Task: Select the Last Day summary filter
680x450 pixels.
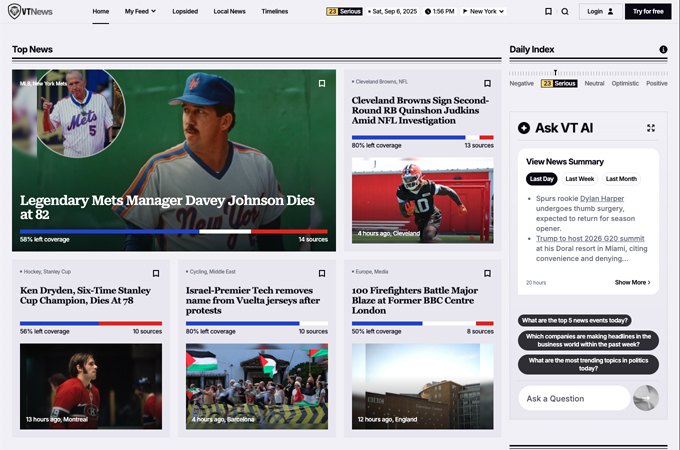Action: pos(541,179)
